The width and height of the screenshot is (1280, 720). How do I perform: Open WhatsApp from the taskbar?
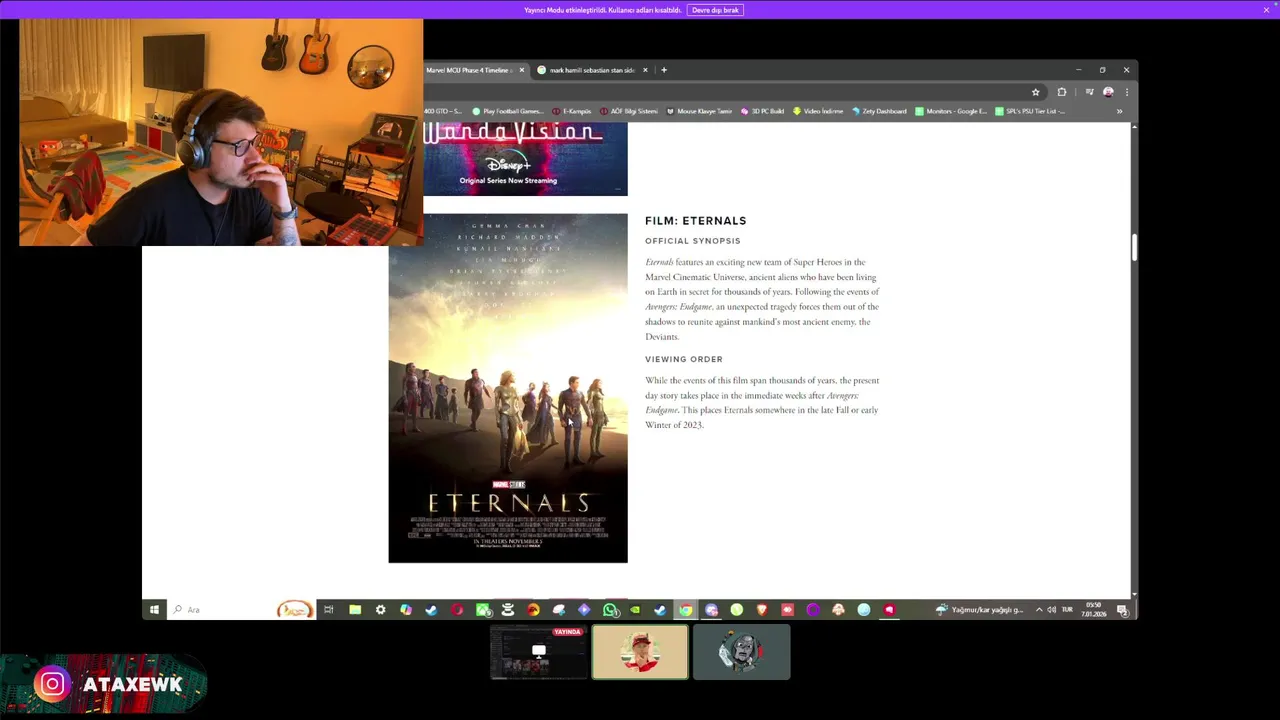tap(610, 610)
